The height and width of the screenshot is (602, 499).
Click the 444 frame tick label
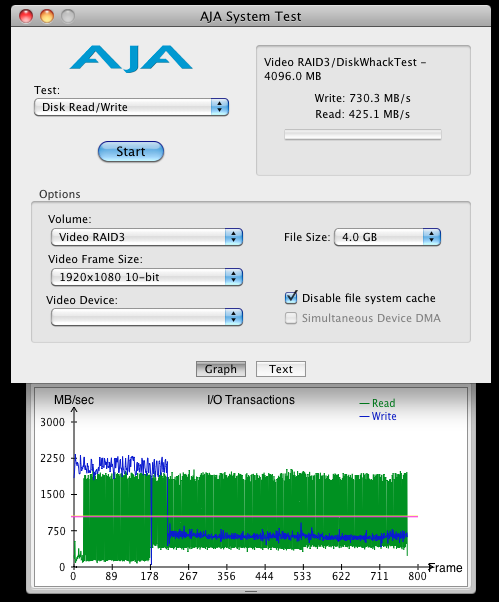[264, 576]
